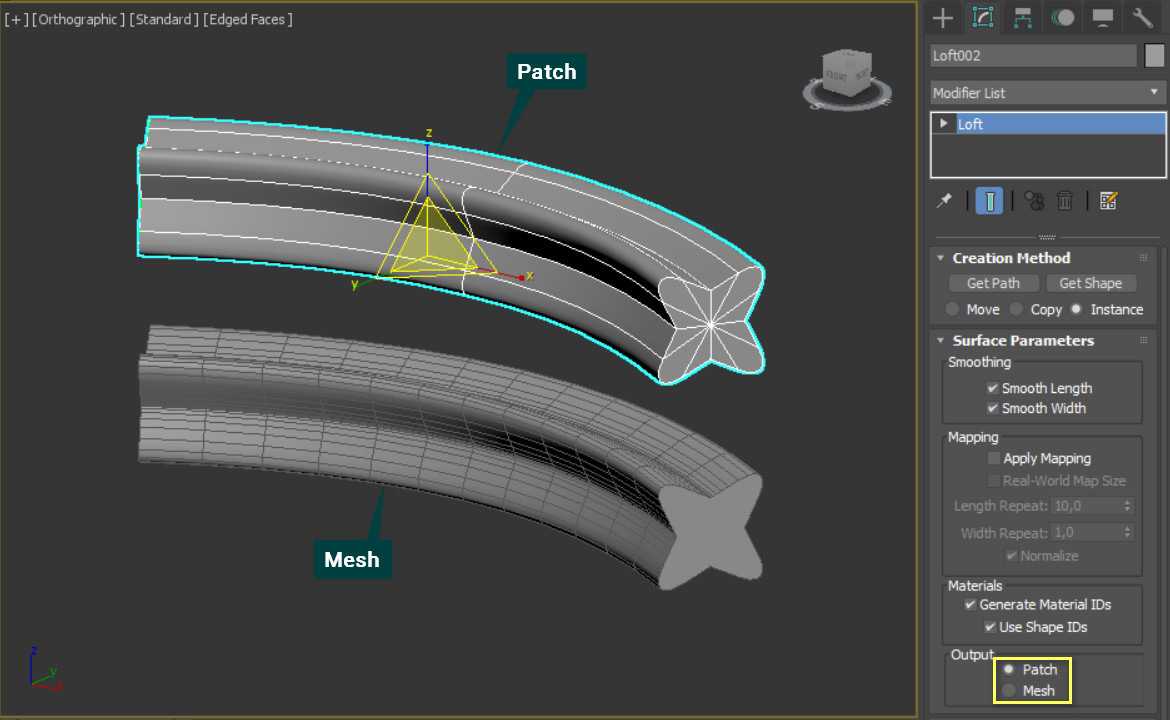Open the Utilities wrench tab

pyautogui.click(x=1143, y=18)
